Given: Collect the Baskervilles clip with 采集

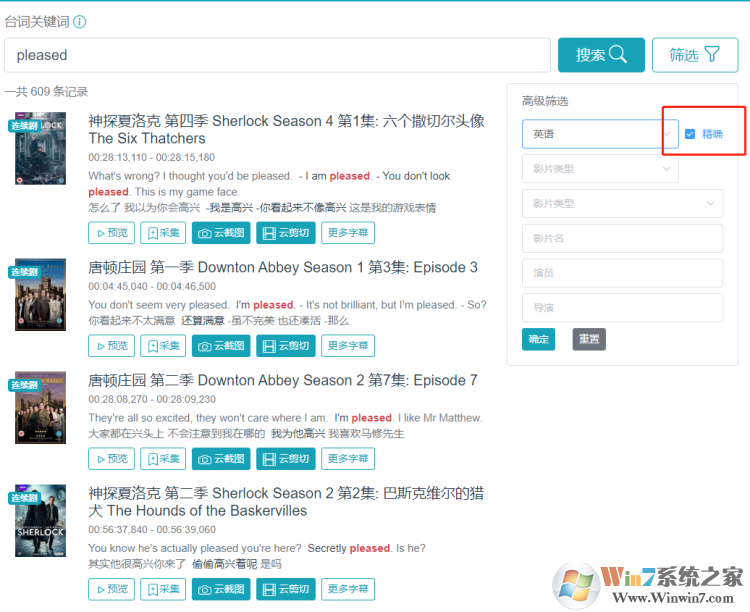Looking at the screenshot, I should click(x=163, y=589).
